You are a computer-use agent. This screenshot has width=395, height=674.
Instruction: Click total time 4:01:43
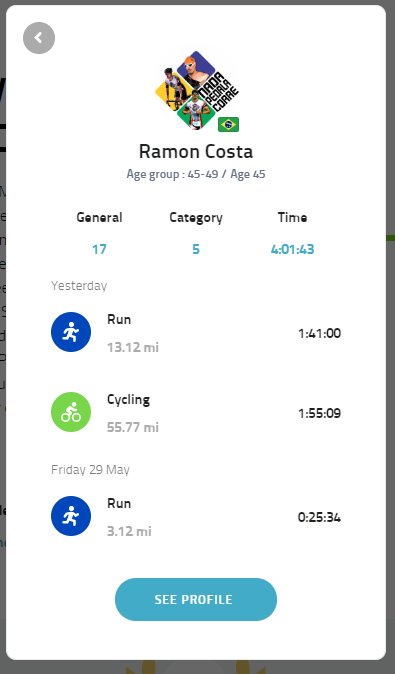point(292,249)
